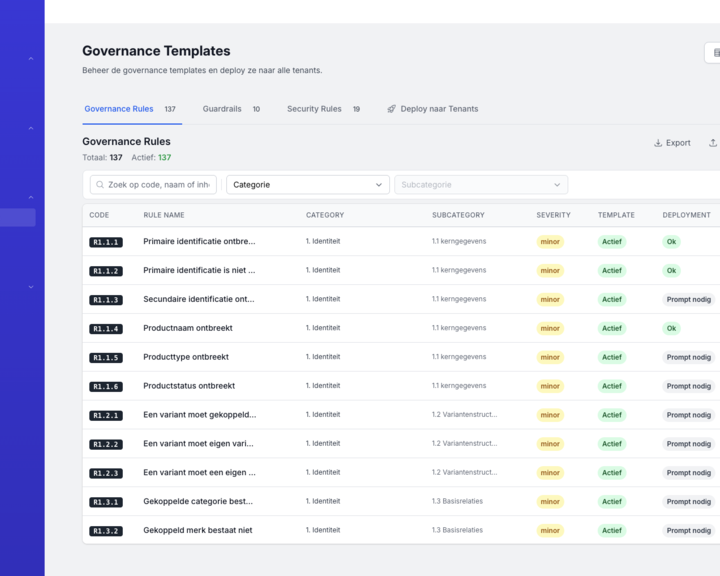Click Actief template badge for R1.1.2

(612, 271)
